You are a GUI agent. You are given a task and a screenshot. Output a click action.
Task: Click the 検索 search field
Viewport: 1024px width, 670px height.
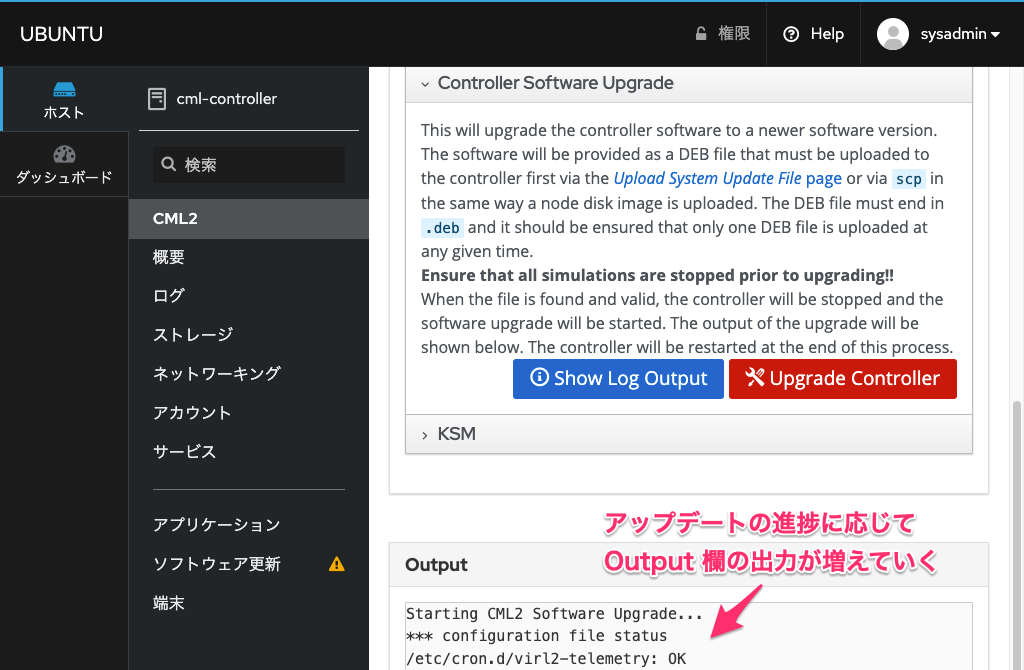coord(249,165)
